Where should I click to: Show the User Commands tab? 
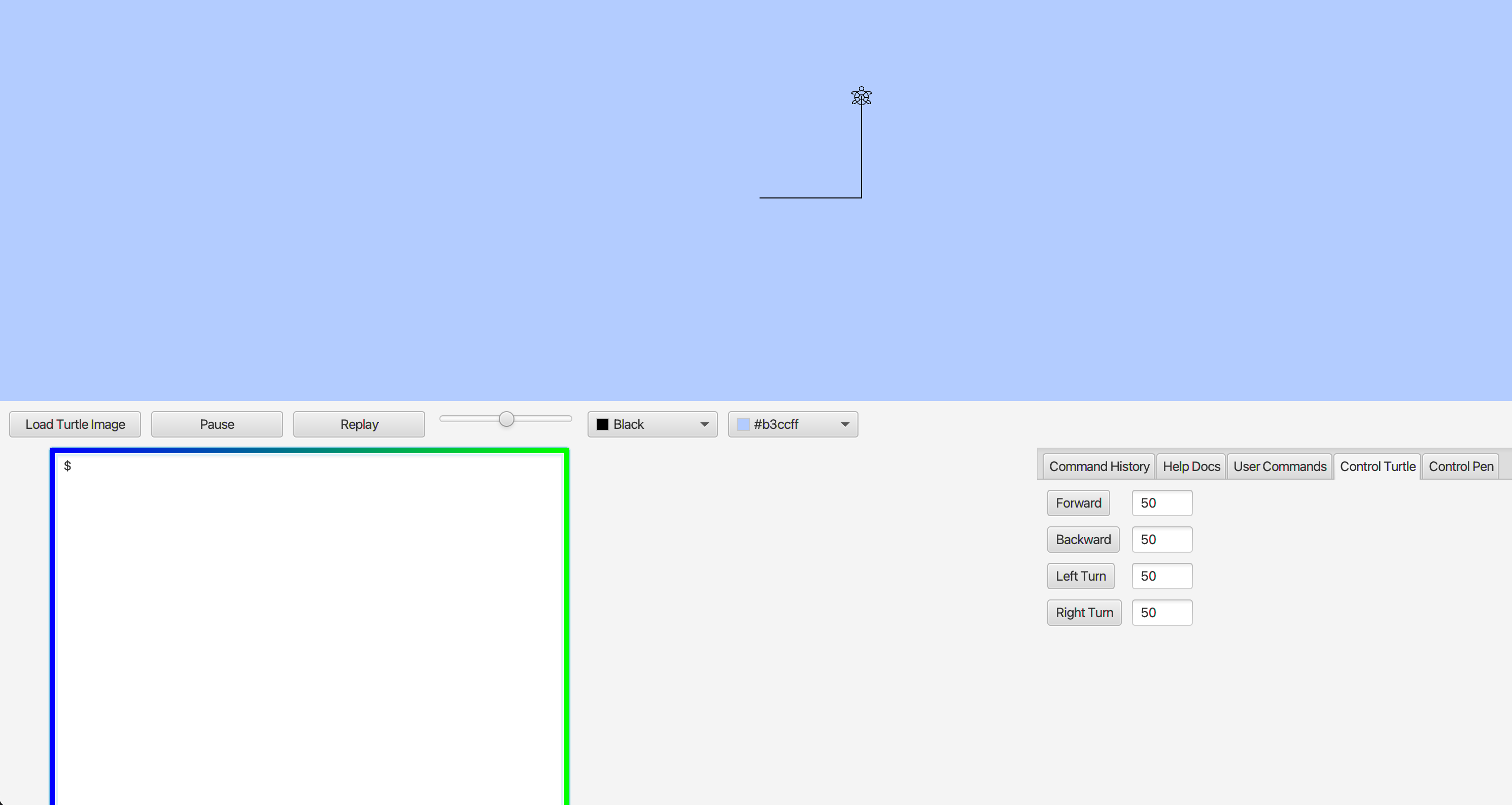pyautogui.click(x=1280, y=466)
